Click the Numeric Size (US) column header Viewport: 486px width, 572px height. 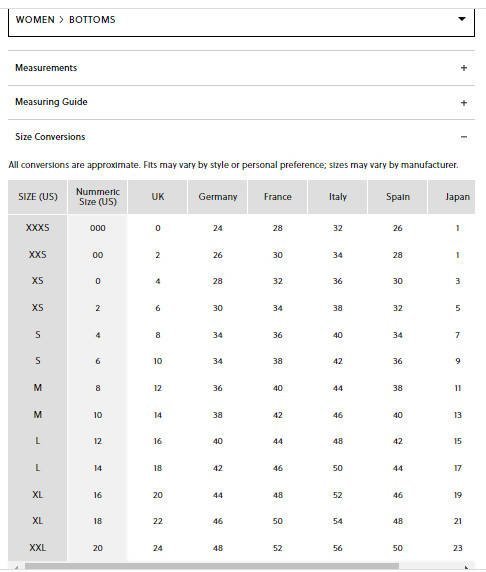click(x=97, y=197)
